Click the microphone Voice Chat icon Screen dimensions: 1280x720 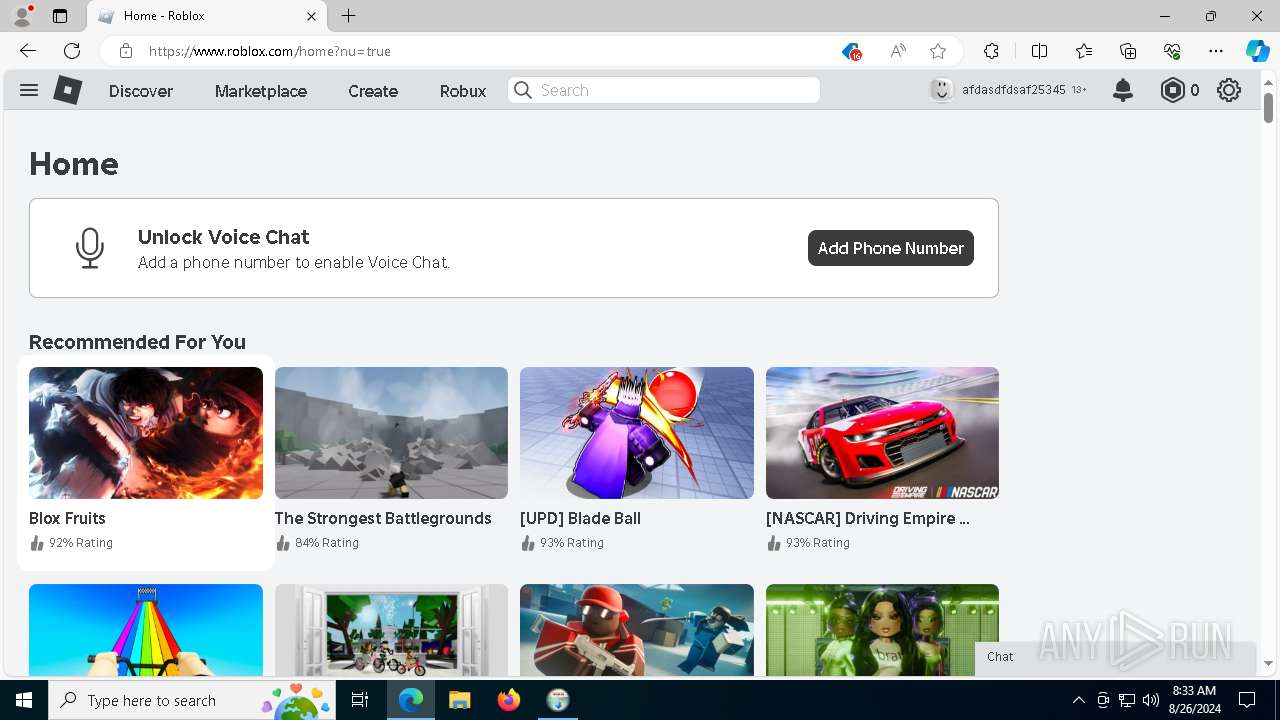(90, 248)
